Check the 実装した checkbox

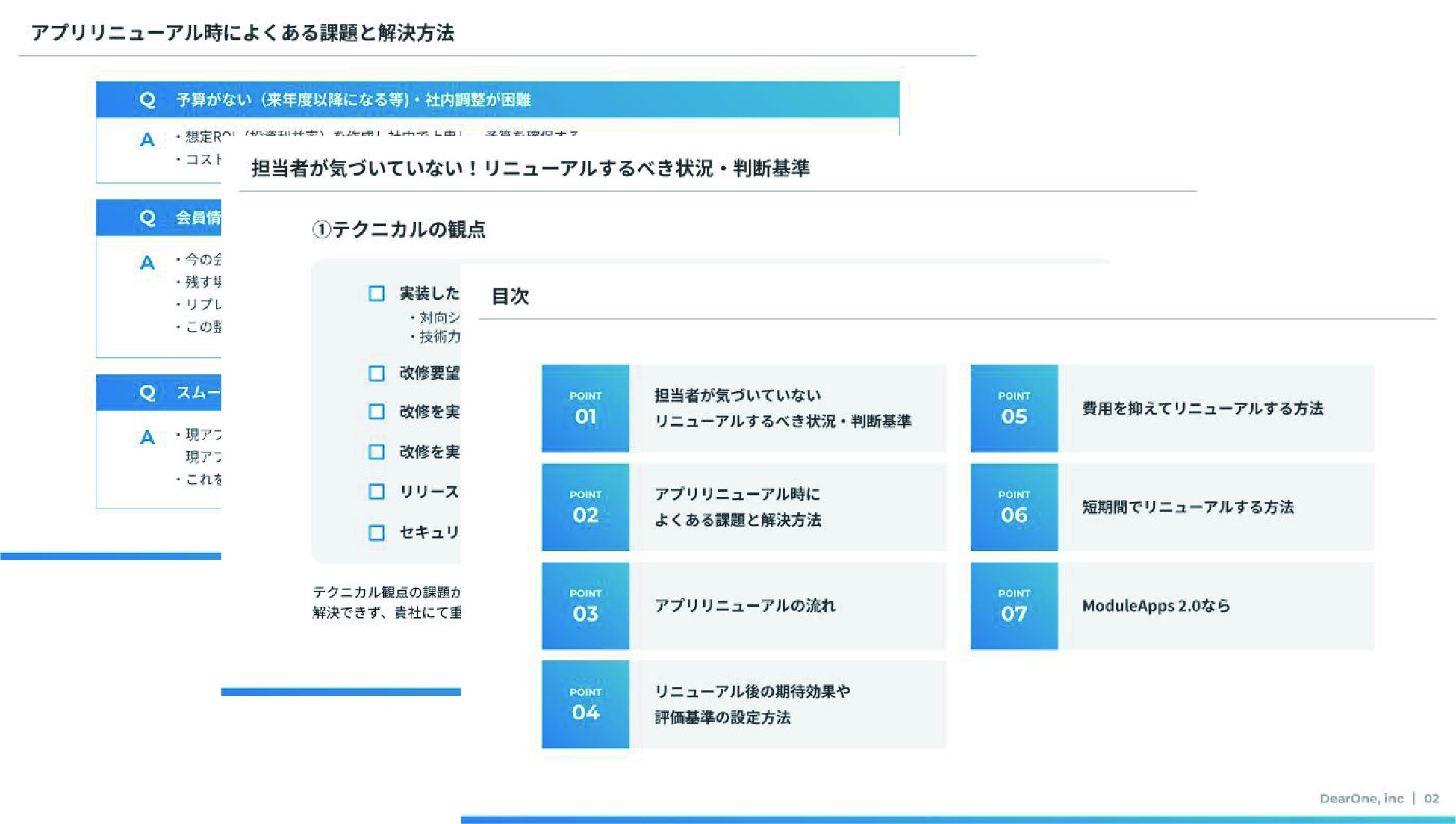(x=377, y=294)
